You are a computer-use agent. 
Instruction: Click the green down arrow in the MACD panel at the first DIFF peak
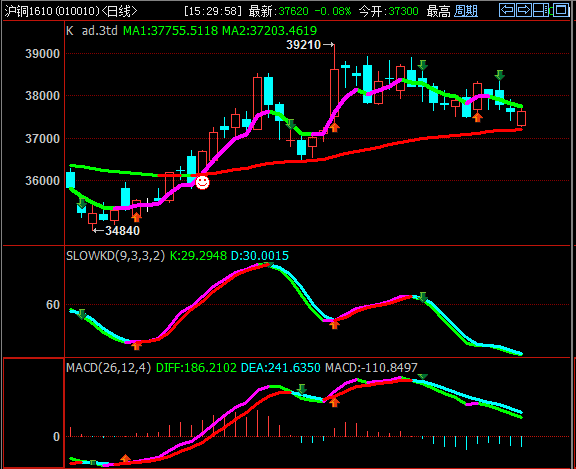point(302,389)
